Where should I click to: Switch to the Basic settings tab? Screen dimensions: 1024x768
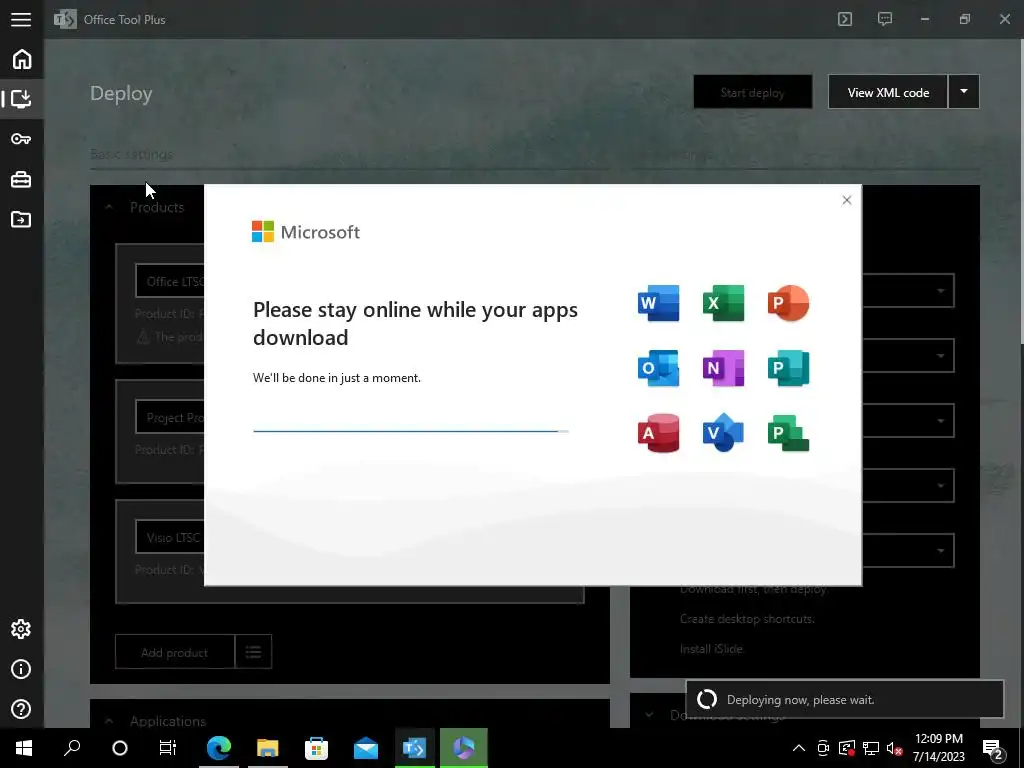coord(131,154)
